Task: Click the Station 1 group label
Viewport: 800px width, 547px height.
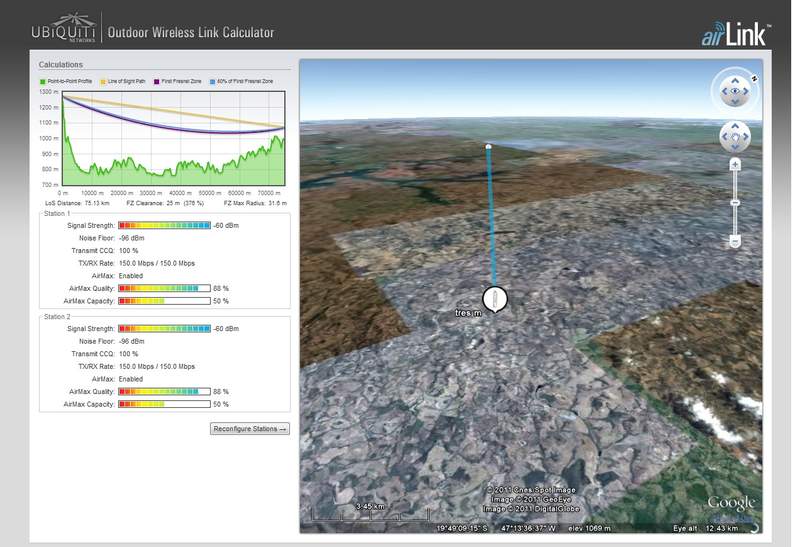Action: click(x=57, y=213)
